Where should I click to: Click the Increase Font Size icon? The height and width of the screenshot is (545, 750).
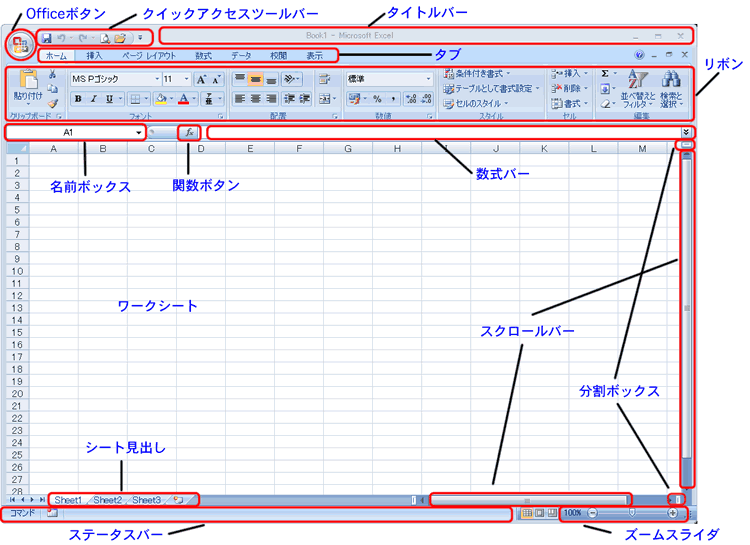pos(201,79)
